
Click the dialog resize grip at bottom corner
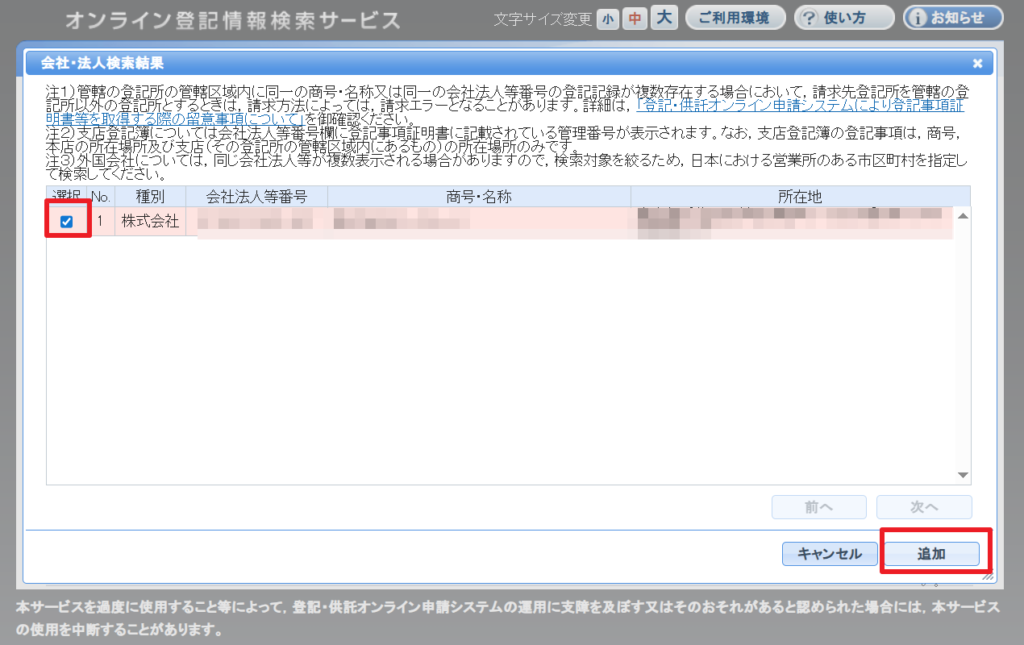point(988,576)
